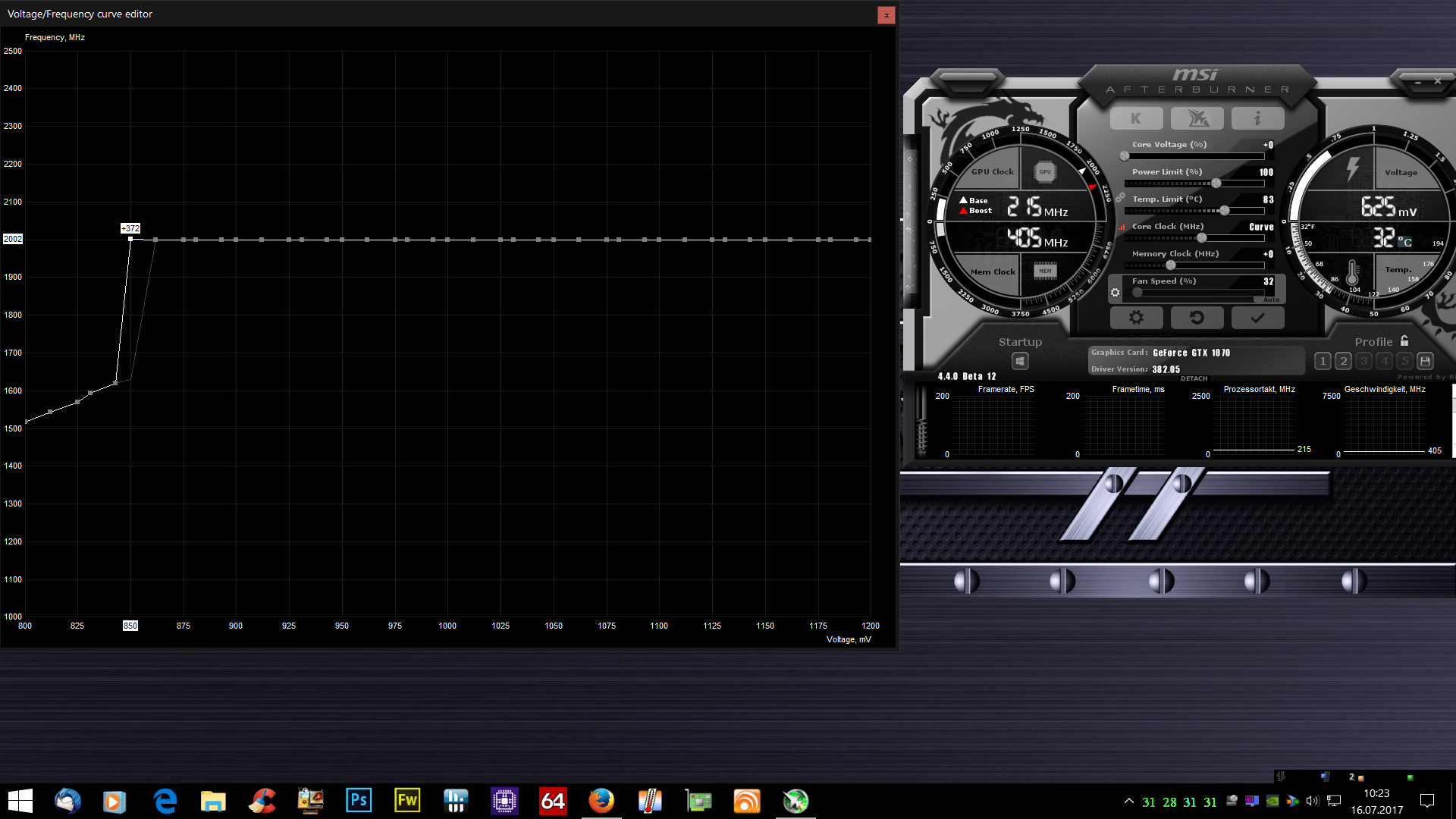The width and height of the screenshot is (1456, 819).
Task: Click the OC Scanner jet icon
Action: pyautogui.click(x=1197, y=118)
